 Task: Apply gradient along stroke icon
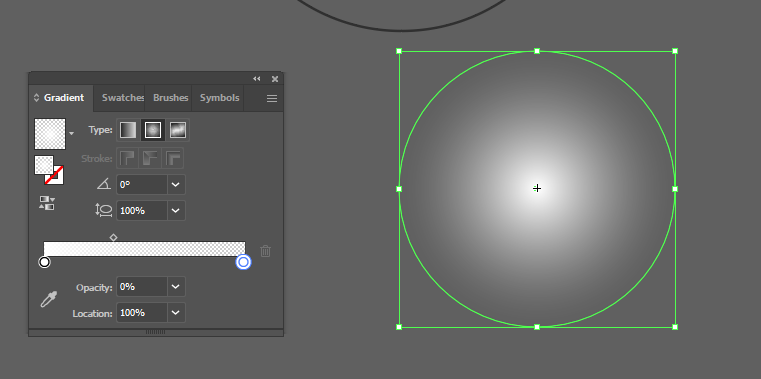[150, 158]
